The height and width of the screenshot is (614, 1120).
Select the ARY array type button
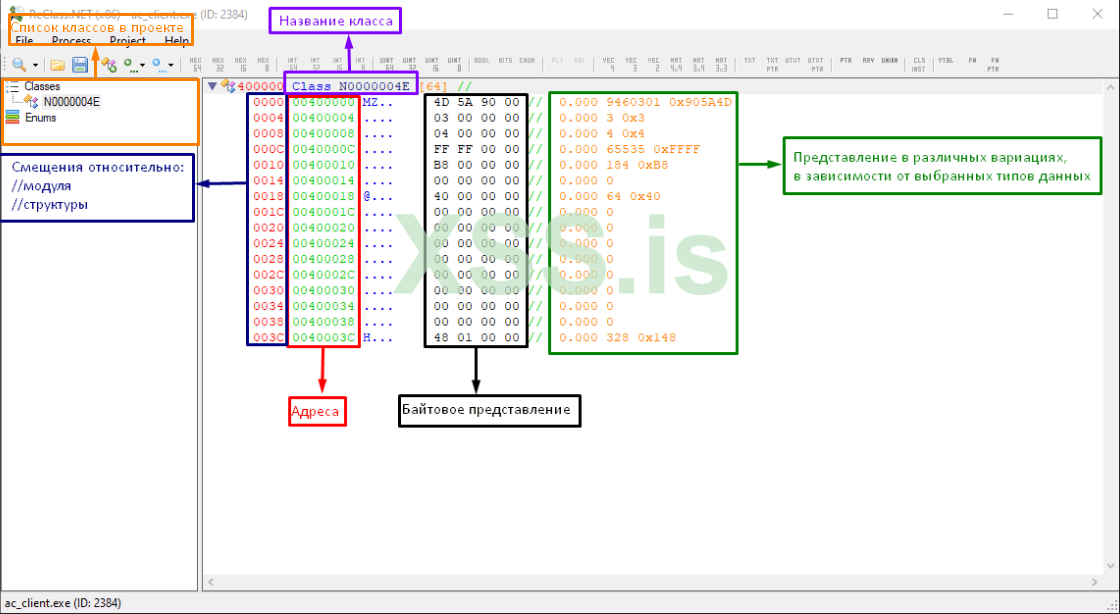869,61
